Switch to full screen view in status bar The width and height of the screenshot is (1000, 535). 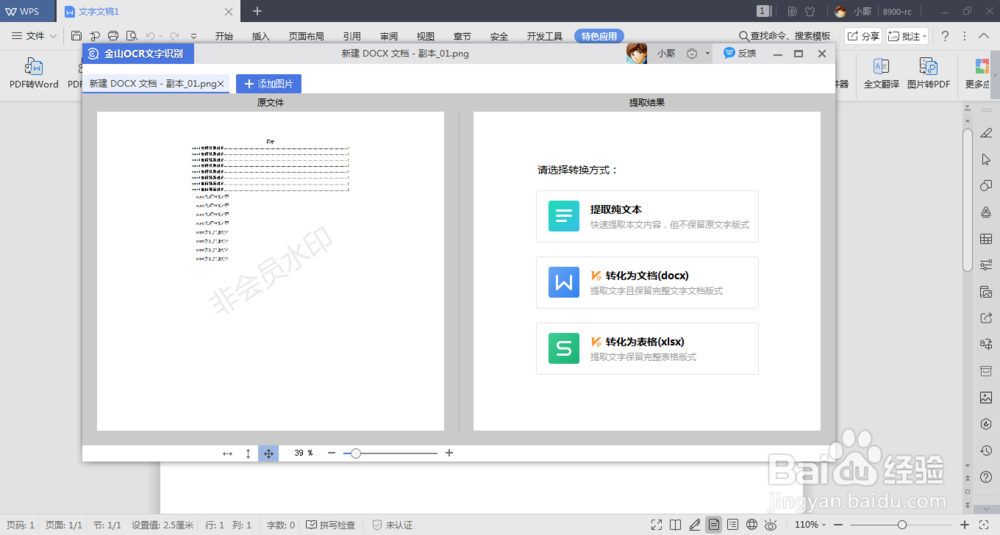[x=656, y=525]
